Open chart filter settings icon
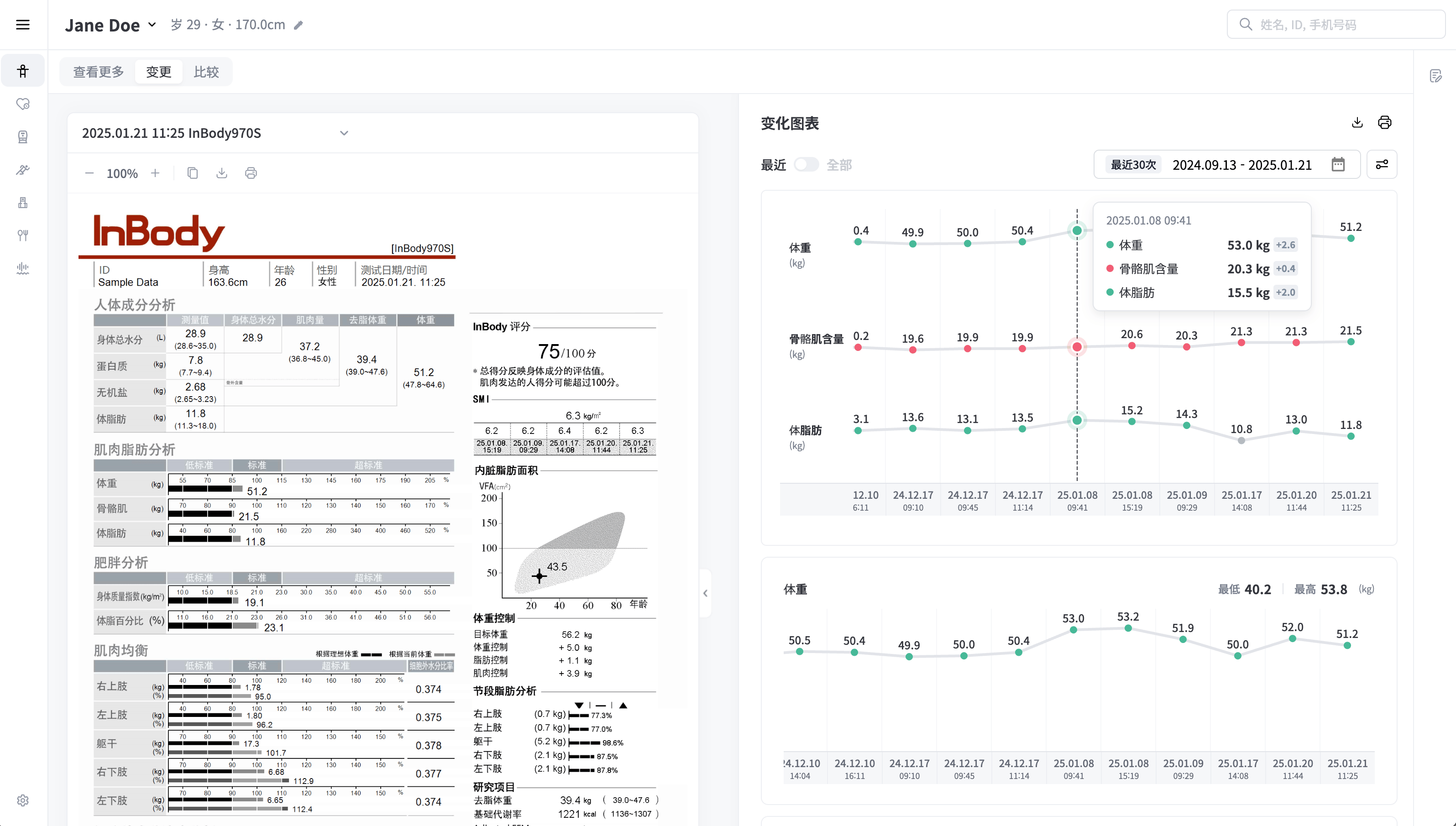Image resolution: width=1456 pixels, height=826 pixels. tap(1382, 165)
